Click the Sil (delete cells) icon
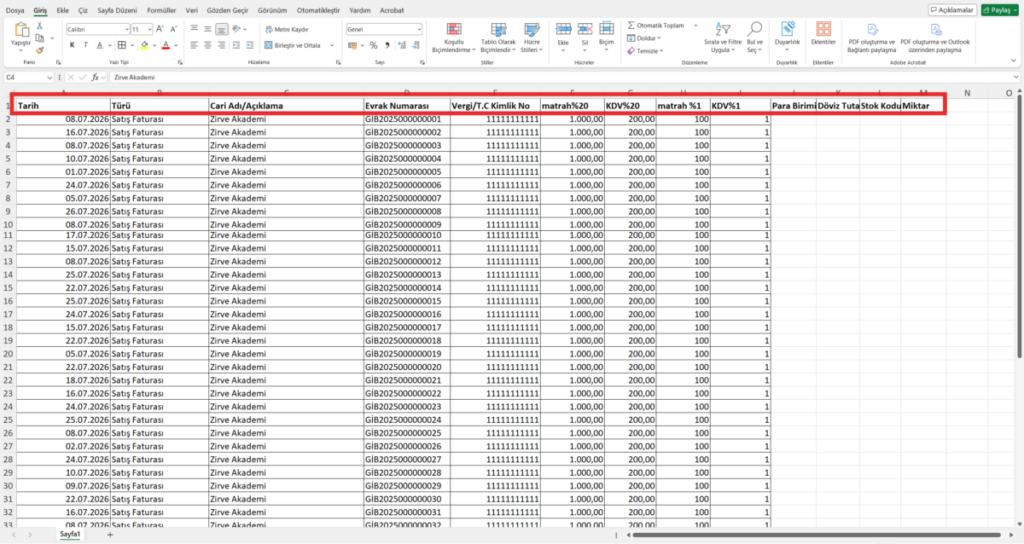The image size is (1024, 544). click(585, 29)
